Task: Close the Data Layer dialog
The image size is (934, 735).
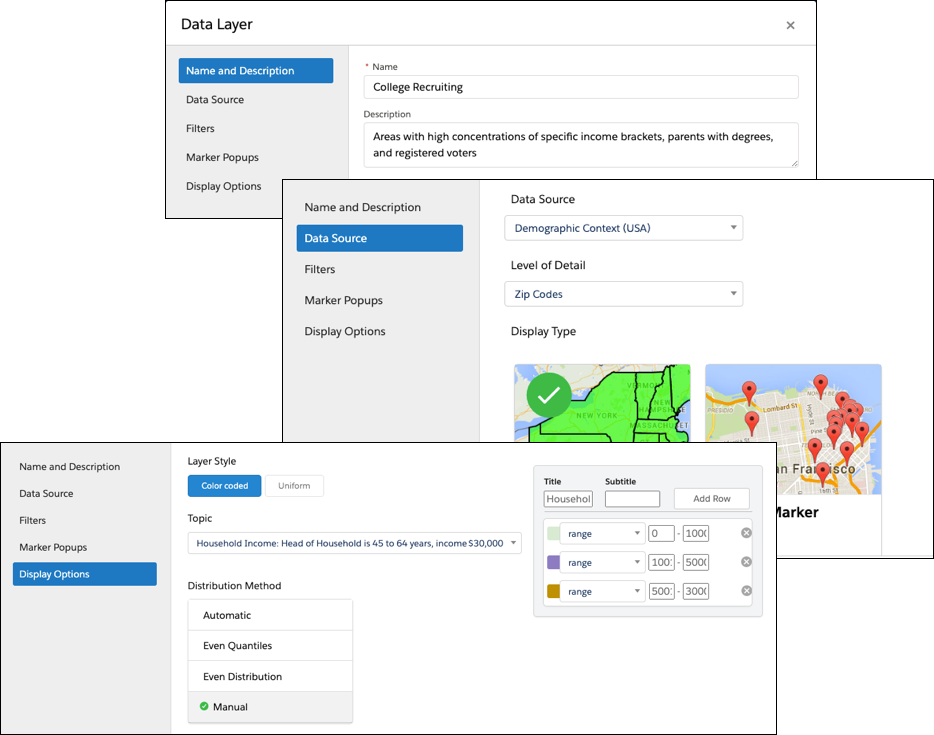Action: [790, 24]
